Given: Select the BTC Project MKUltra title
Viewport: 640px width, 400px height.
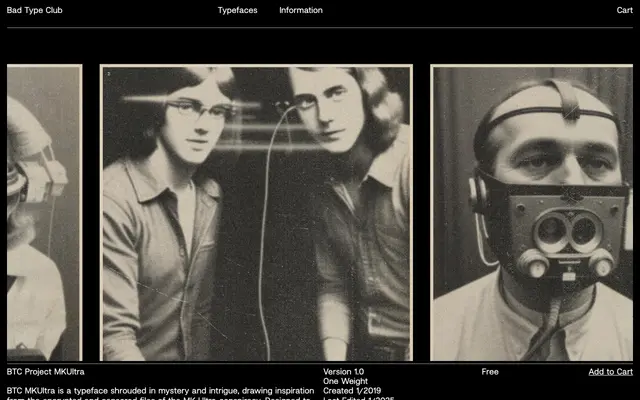Looking at the screenshot, I should (46, 372).
